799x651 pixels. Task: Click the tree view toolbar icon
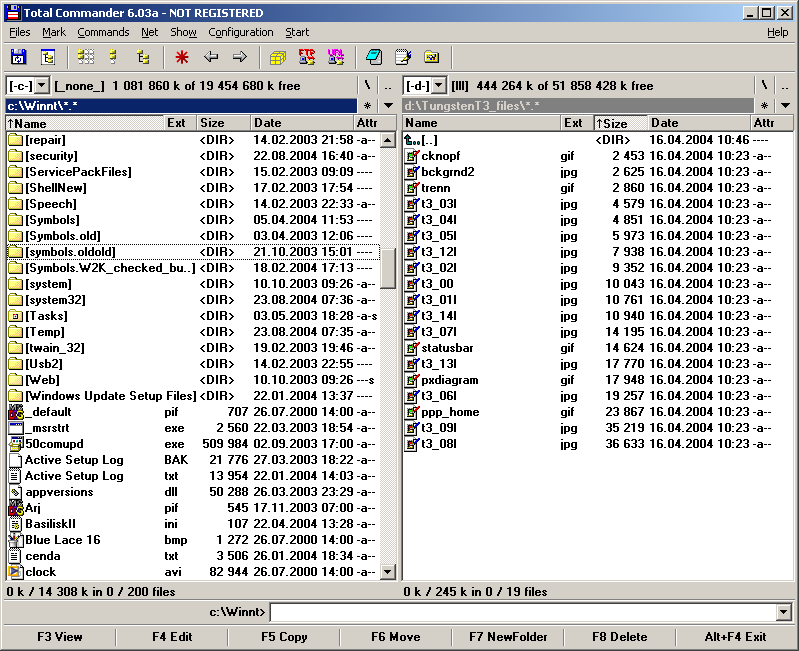[143, 57]
